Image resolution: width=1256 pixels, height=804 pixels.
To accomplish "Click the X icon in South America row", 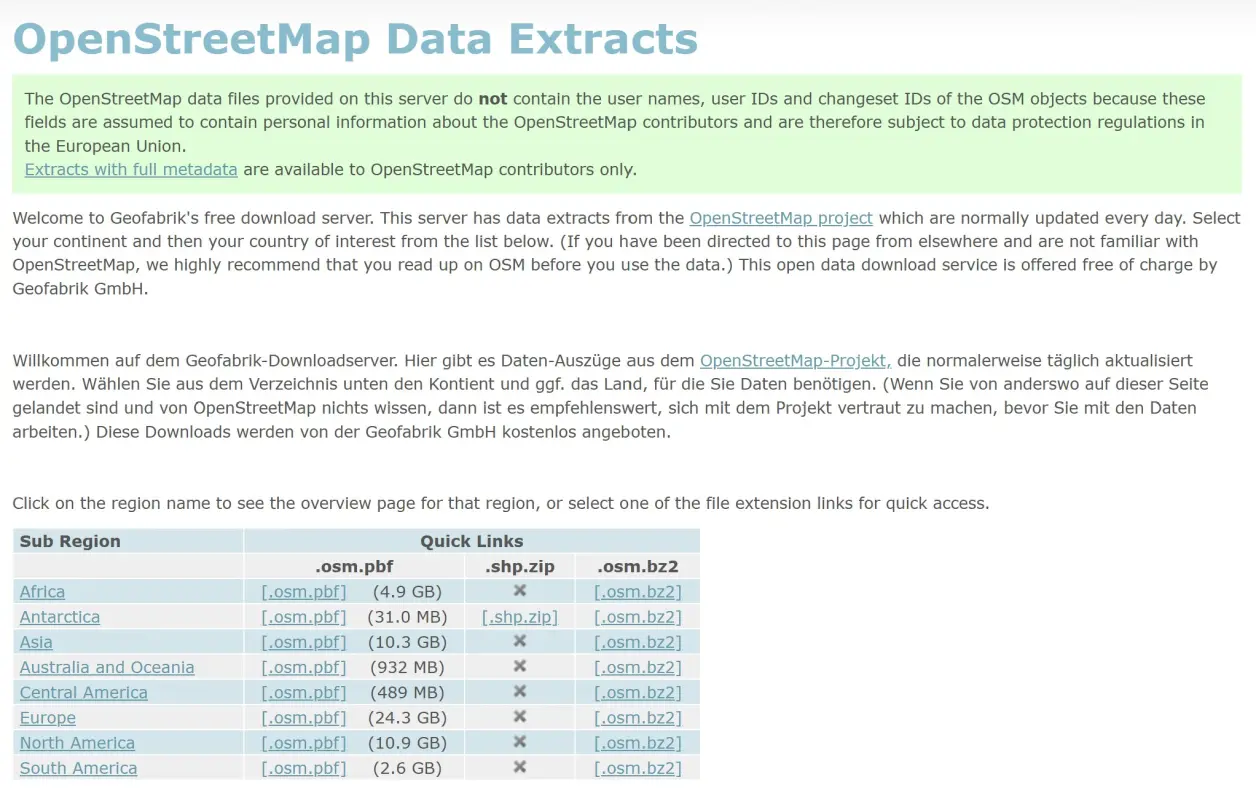I will coord(520,767).
